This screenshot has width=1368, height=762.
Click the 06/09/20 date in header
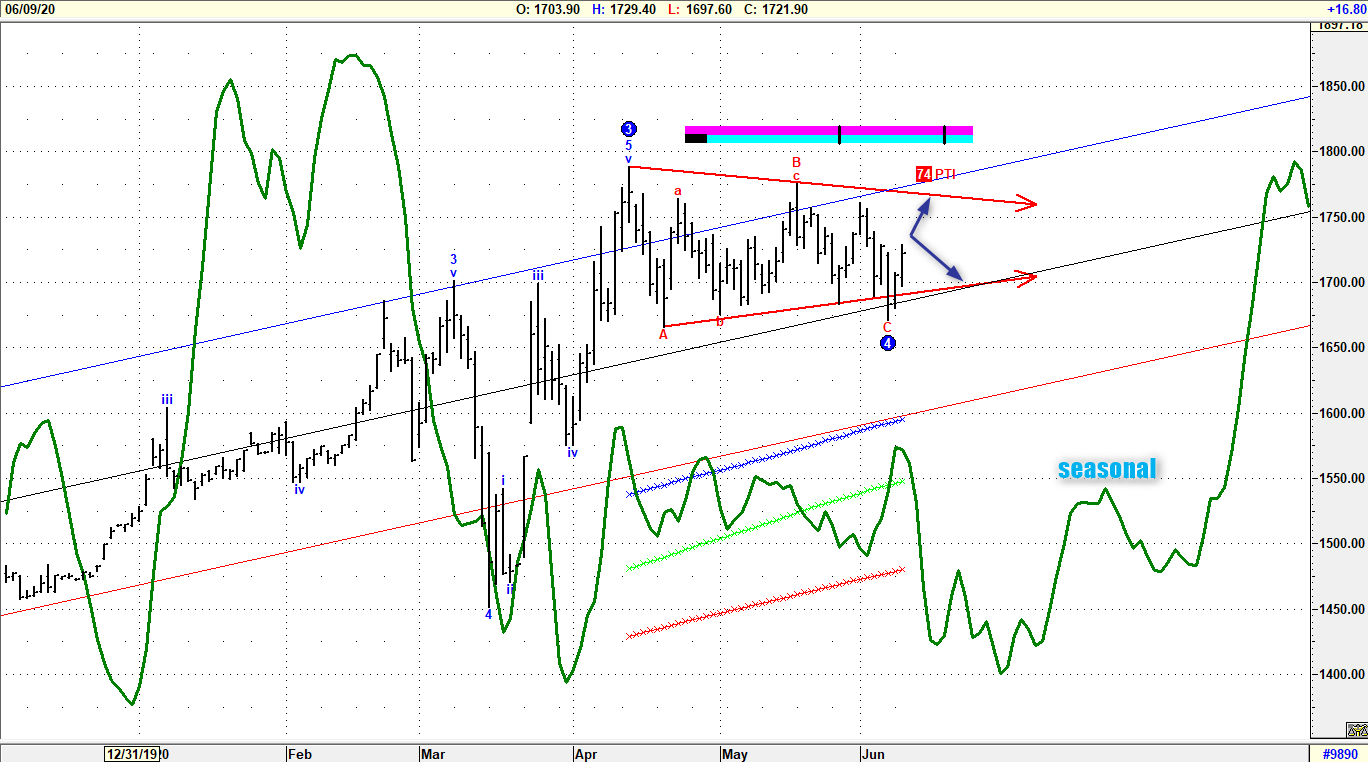(28, 8)
